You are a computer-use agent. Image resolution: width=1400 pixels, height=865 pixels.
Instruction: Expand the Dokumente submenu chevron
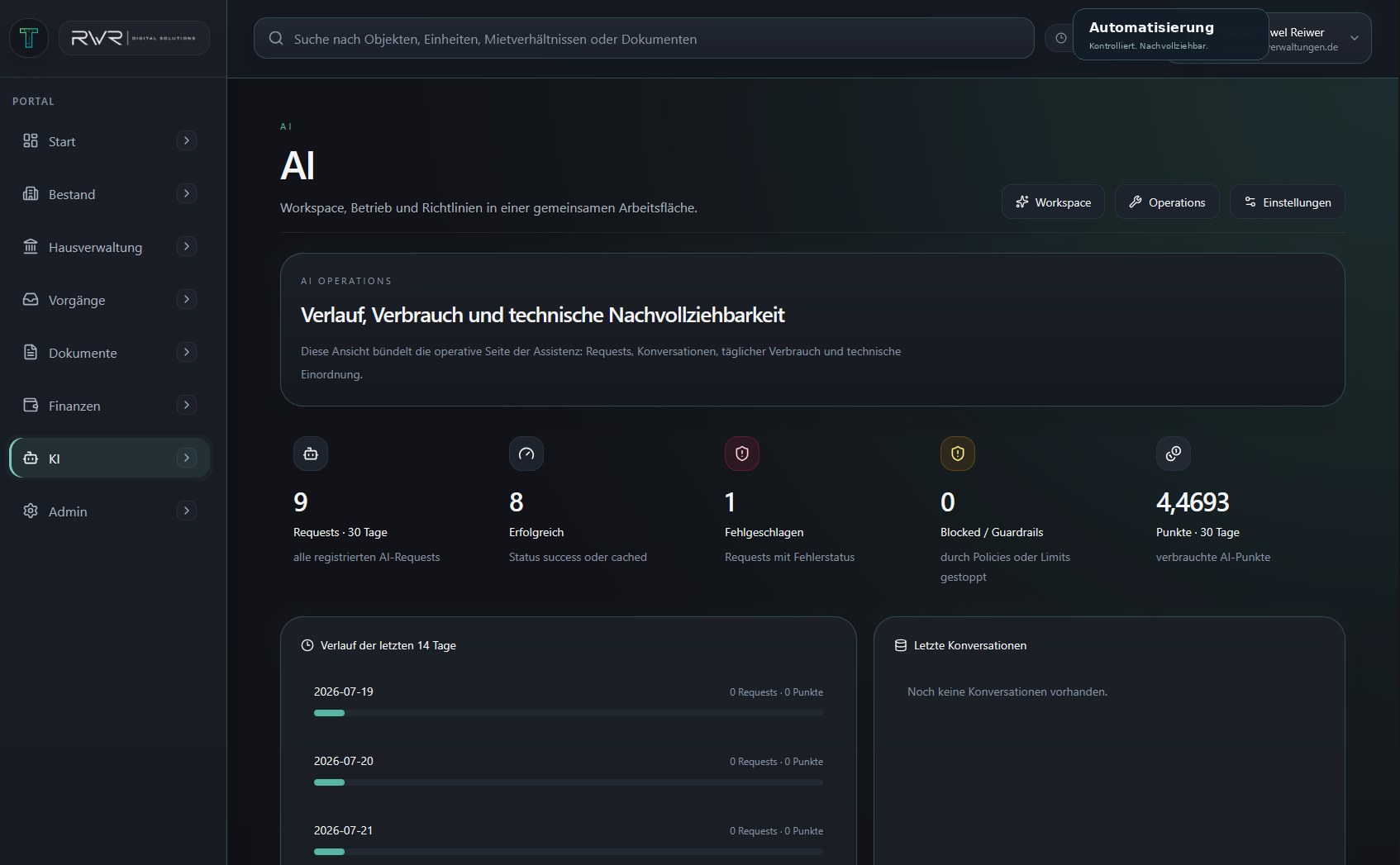click(187, 352)
